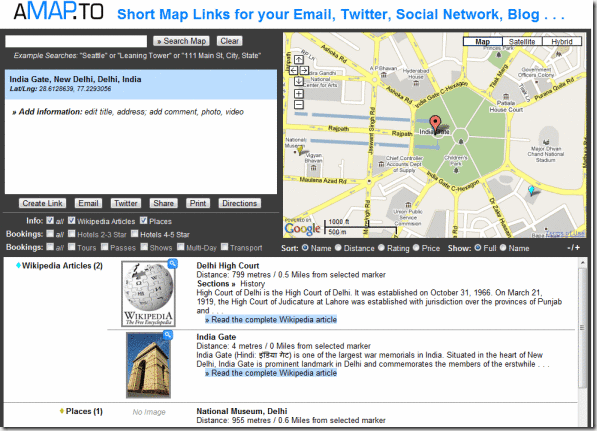This screenshot has width=597, height=431.
Task: Clear the search box with Clear button
Action: tap(230, 41)
